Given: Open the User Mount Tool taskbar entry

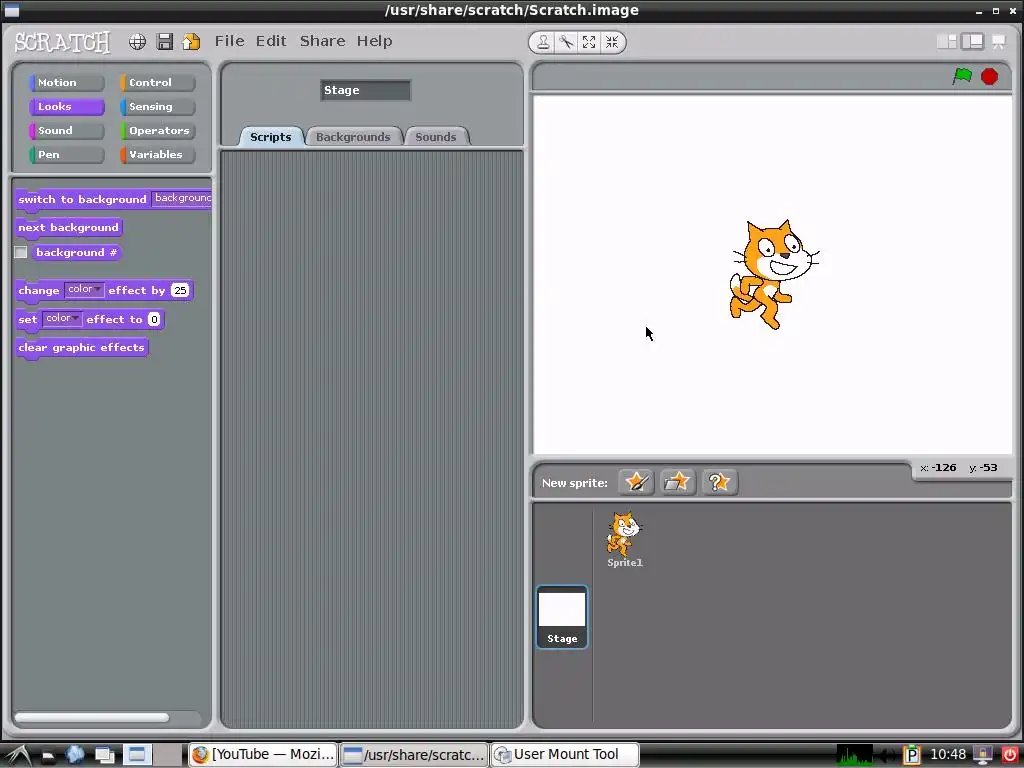Looking at the screenshot, I should tap(564, 754).
